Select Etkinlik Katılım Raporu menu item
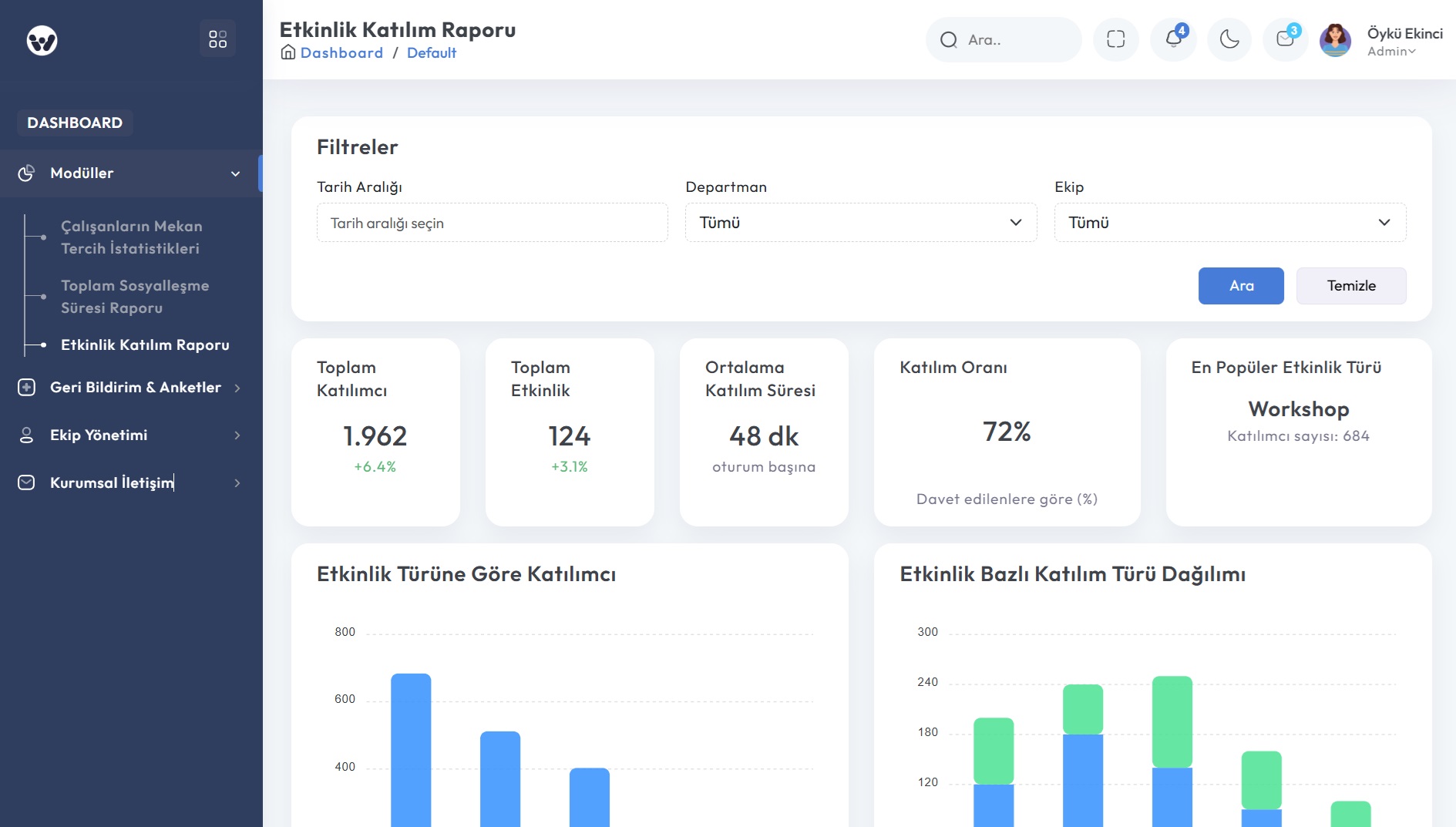 pos(145,345)
